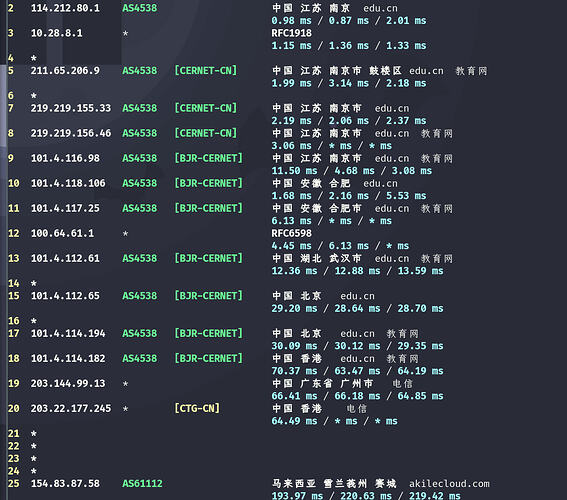This screenshot has width=567, height=500.
Task: Click the RFC6598 label
Action: point(291,233)
